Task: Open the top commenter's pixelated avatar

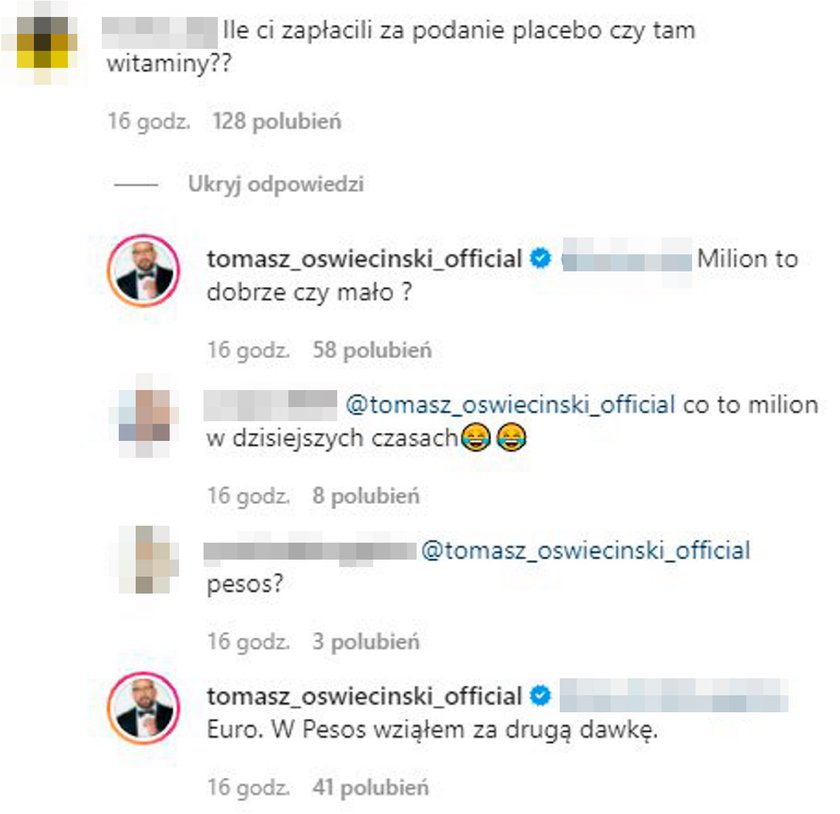Action: pos(43,43)
